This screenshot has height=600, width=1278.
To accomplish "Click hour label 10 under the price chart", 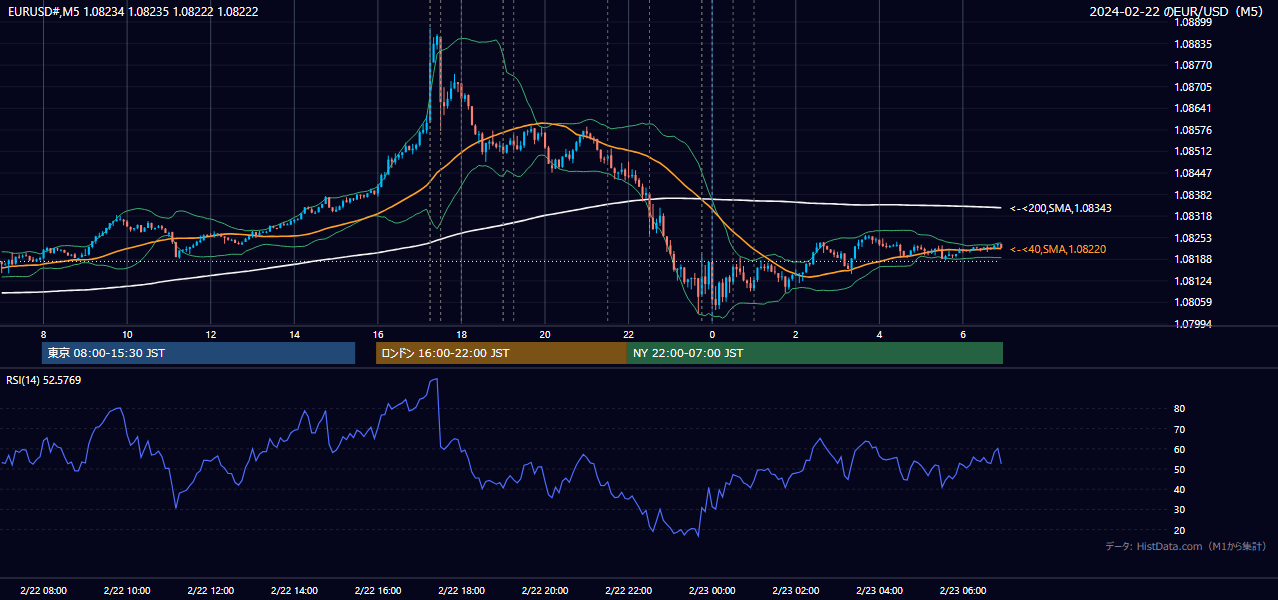I will point(127,334).
